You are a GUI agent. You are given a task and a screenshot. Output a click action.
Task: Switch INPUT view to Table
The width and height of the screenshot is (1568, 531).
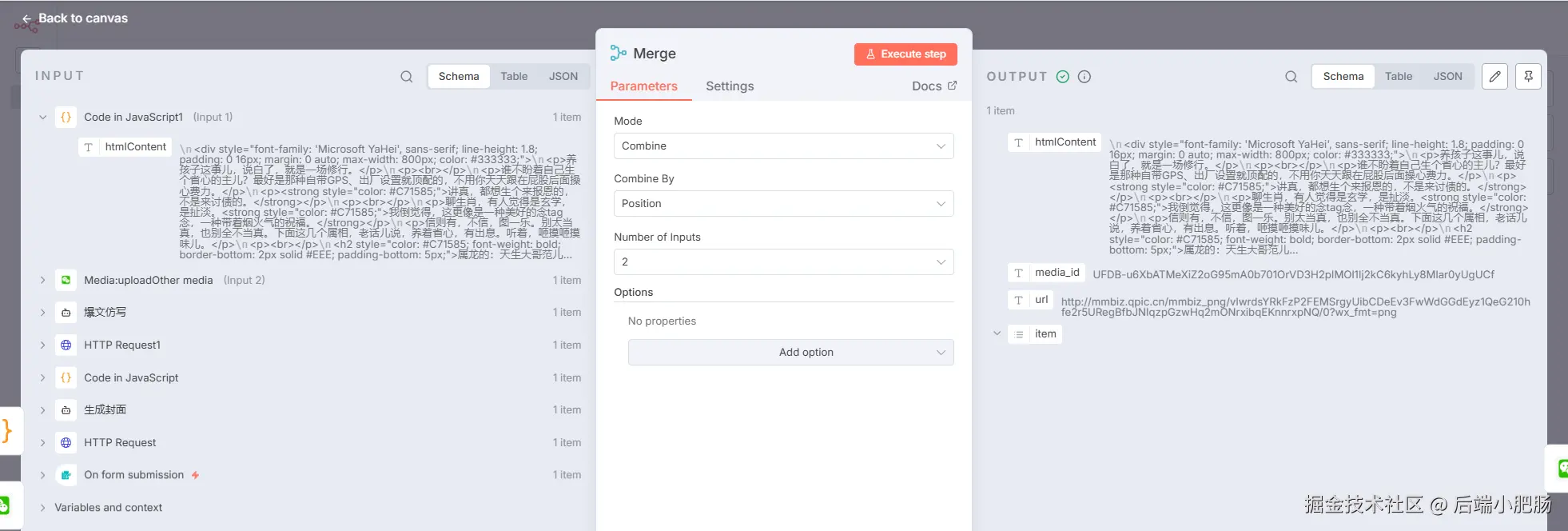[514, 77]
